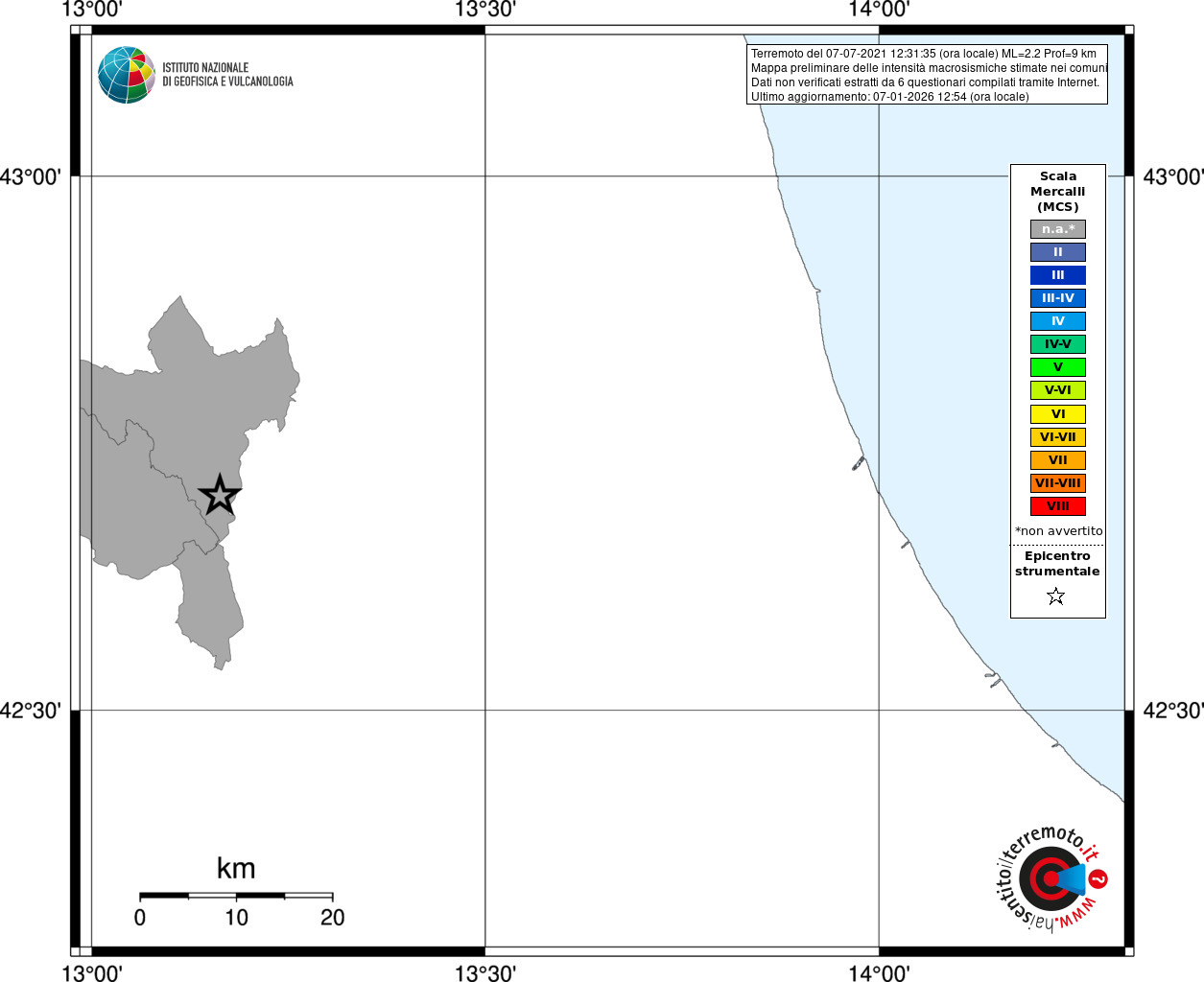
Task: Click the 'Mappa preliminare delle intensità' line
Action: (929, 68)
